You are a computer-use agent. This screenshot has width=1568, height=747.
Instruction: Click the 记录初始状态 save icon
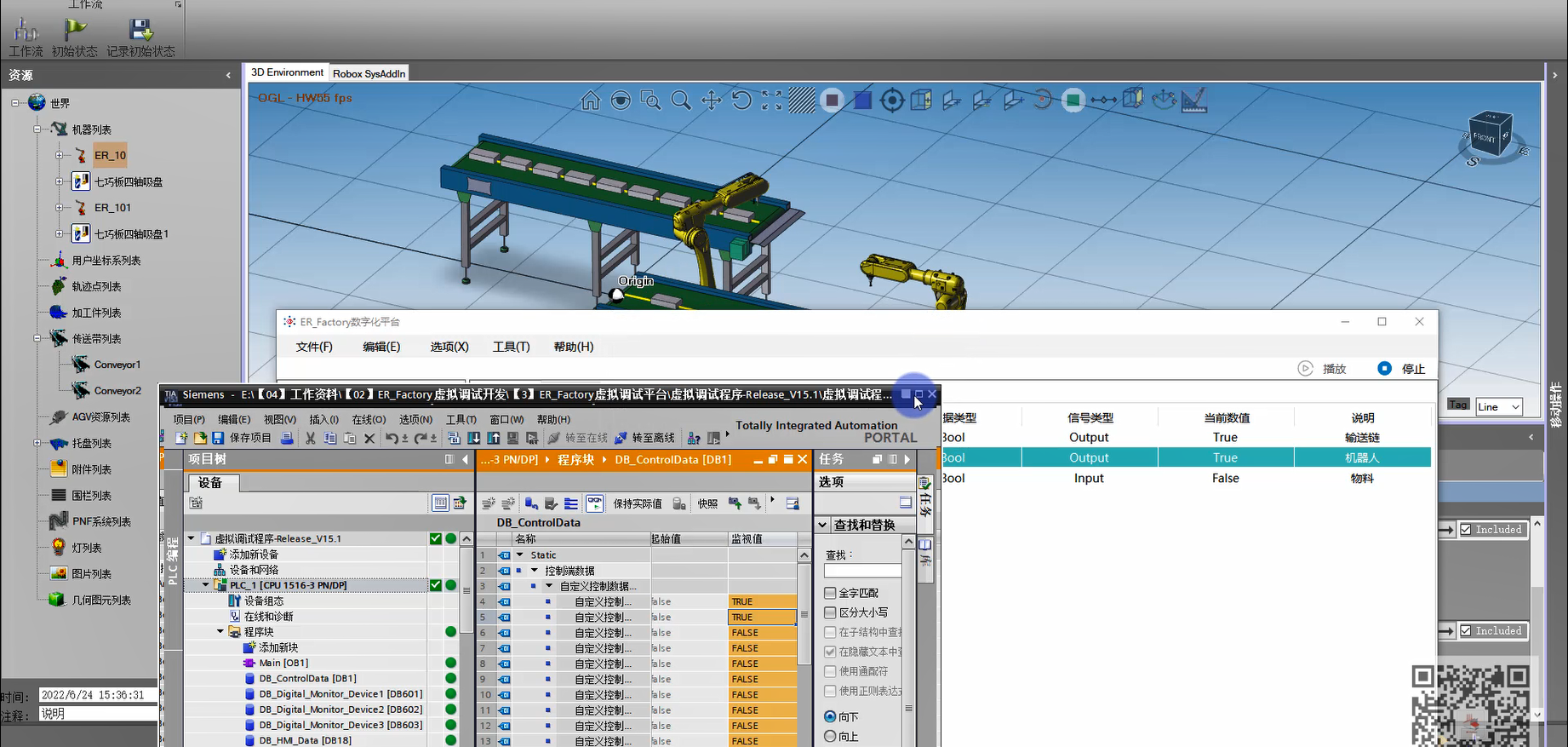pyautogui.click(x=140, y=32)
